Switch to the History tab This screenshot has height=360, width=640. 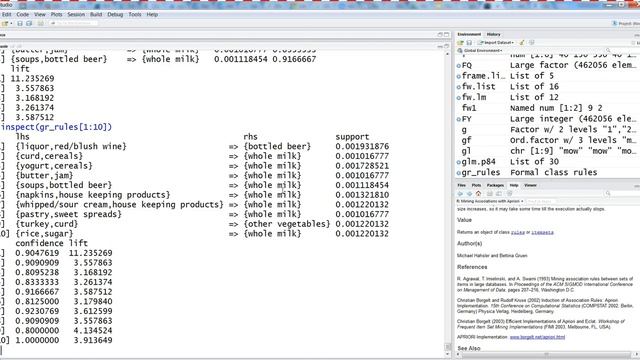click(493, 34)
